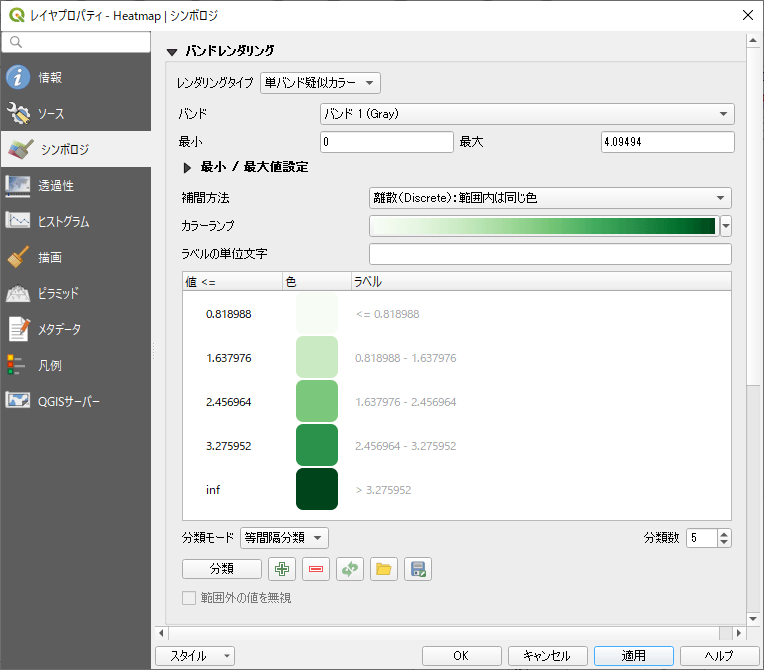Click the ヘルプ button

(720, 656)
